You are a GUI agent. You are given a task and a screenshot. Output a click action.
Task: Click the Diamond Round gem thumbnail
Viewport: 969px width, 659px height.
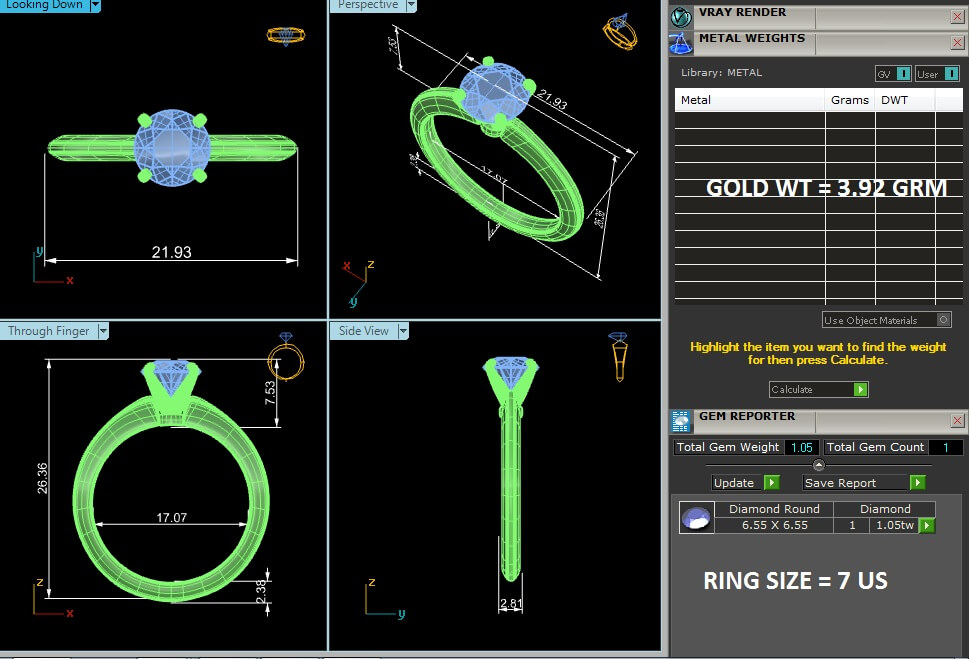click(x=696, y=517)
